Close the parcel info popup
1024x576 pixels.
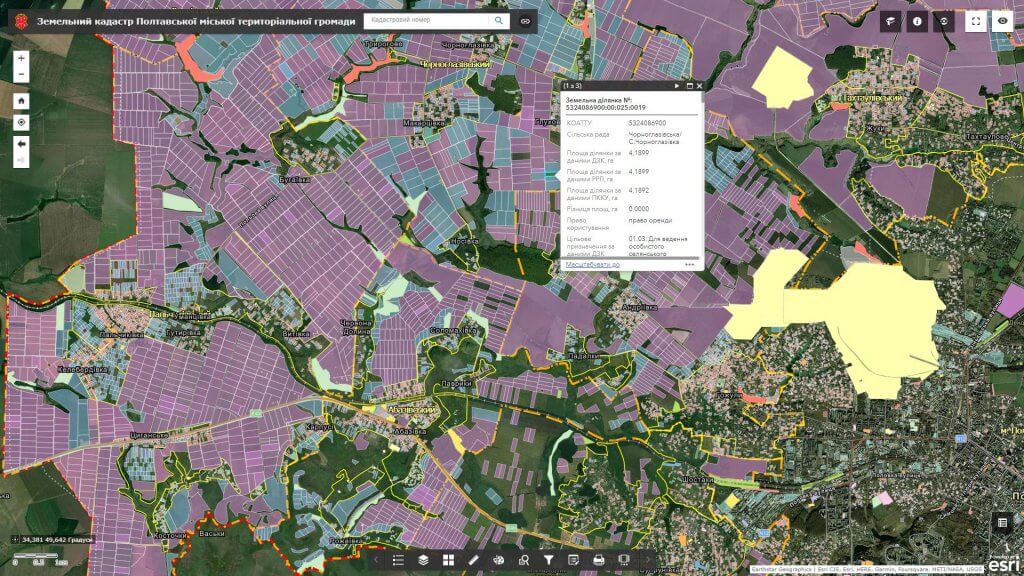699,86
